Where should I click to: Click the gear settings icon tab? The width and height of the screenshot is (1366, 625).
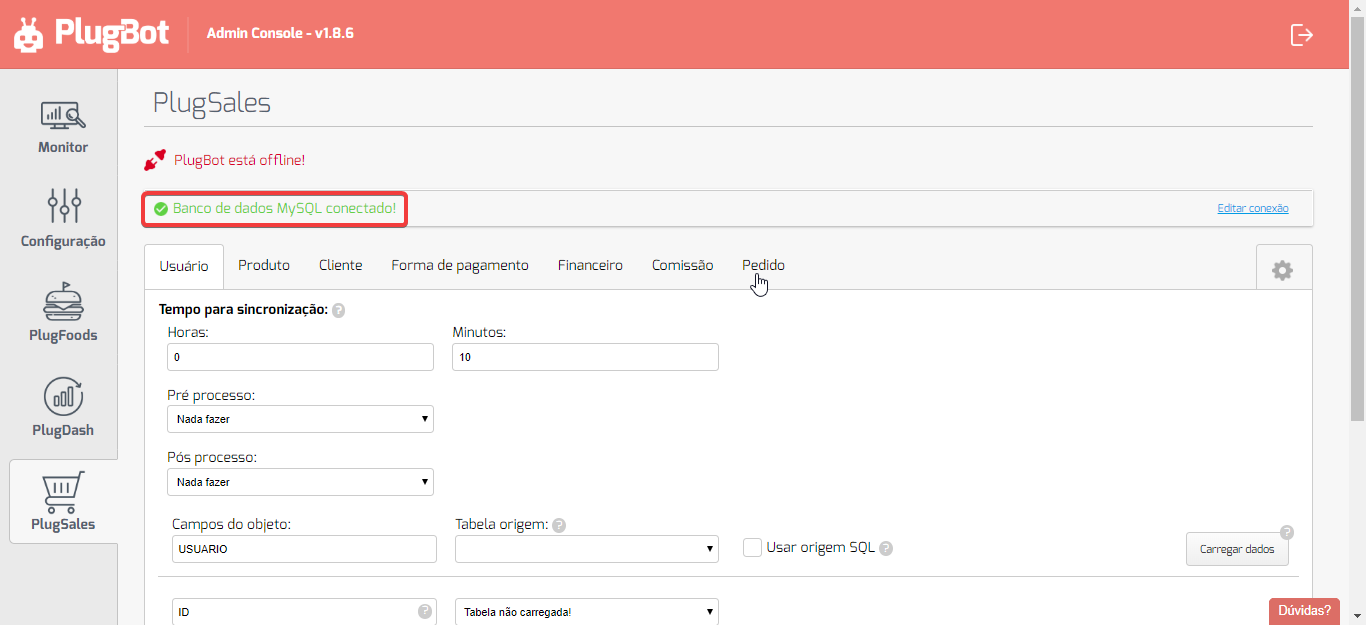point(1282,270)
